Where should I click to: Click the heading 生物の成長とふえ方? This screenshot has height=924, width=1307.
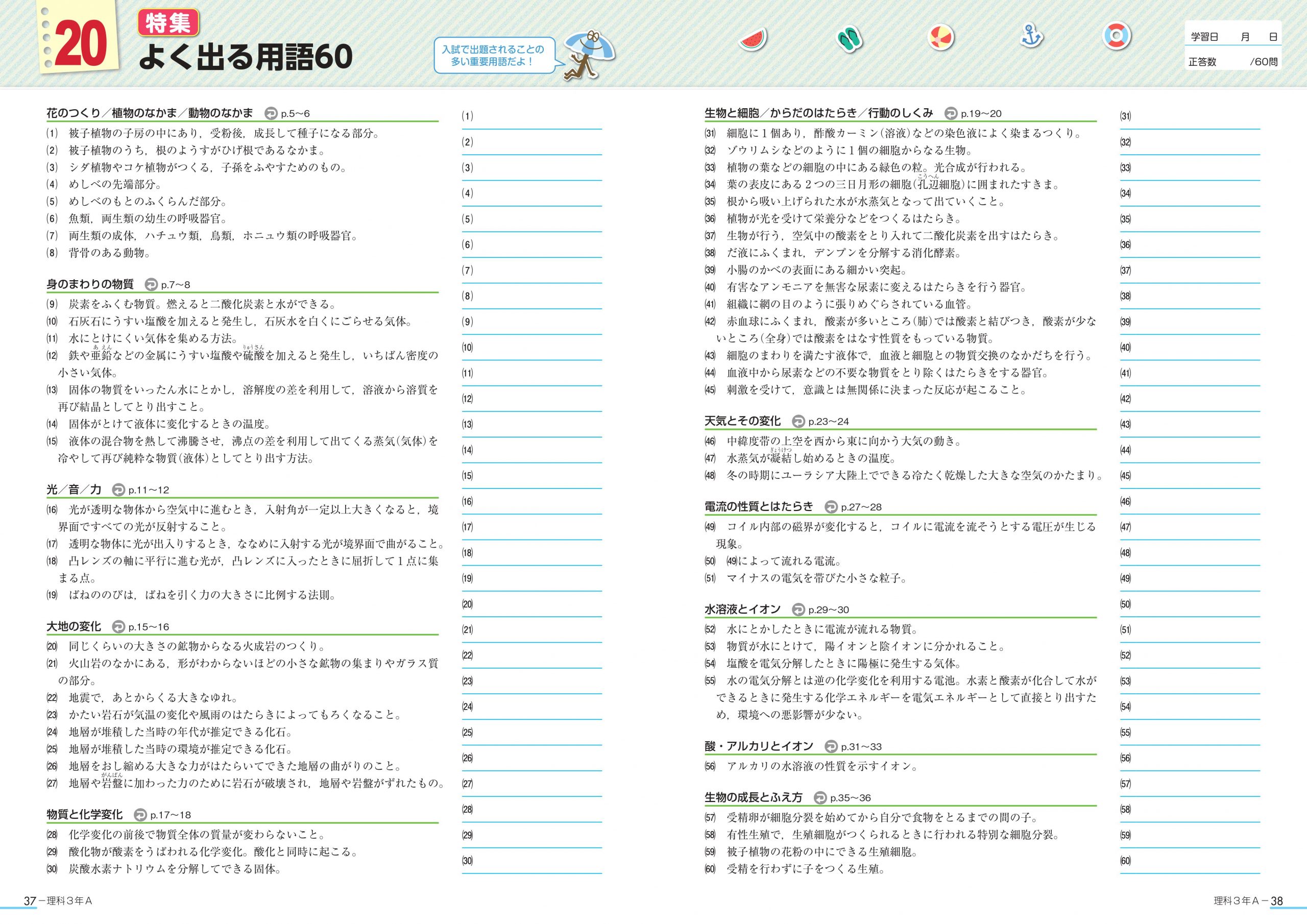click(754, 797)
